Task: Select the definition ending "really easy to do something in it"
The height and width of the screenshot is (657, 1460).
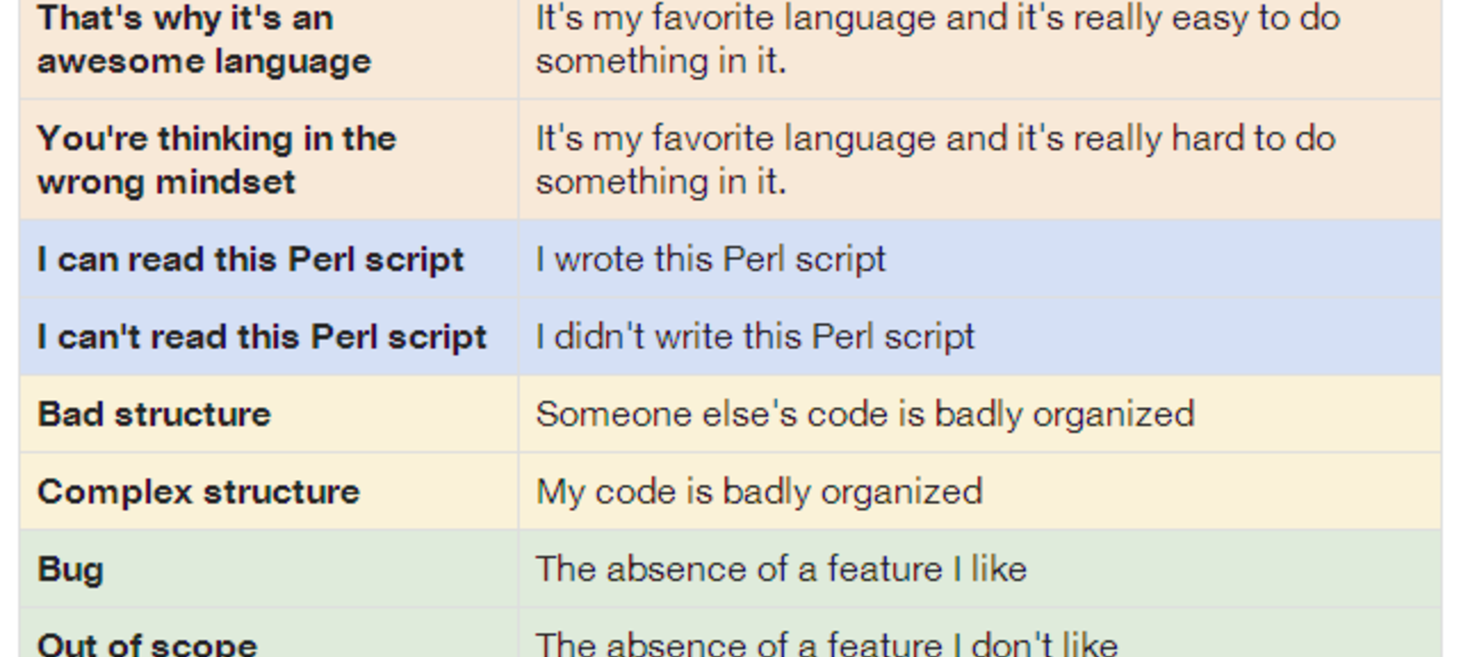Action: [x=936, y=40]
